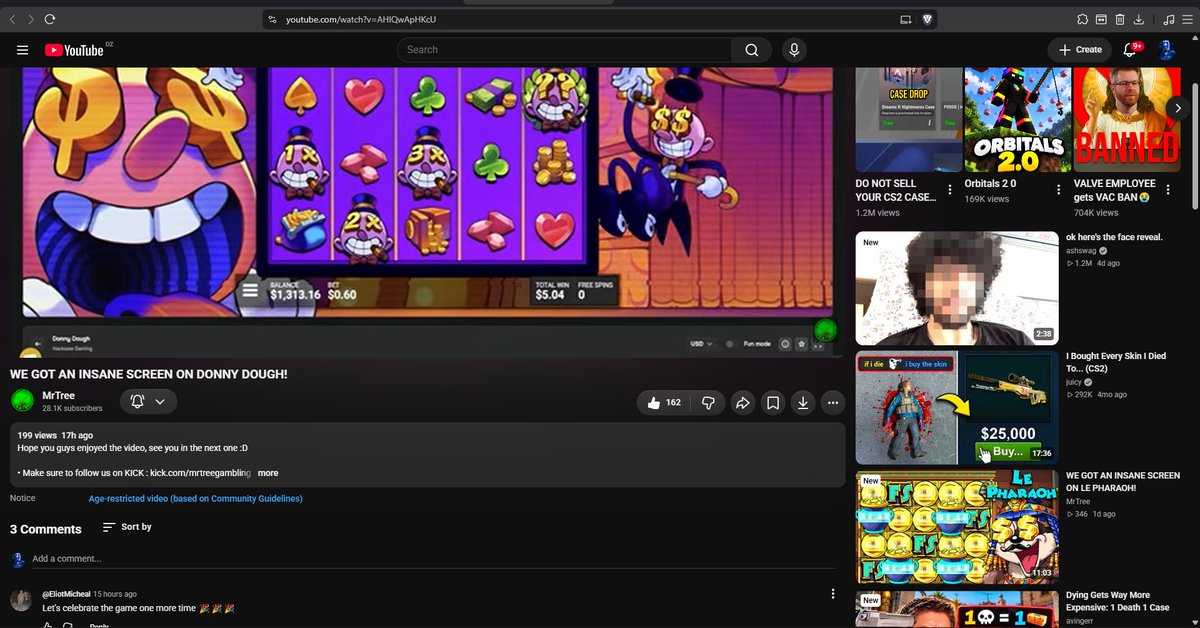Click the Add a comment field

(x=433, y=559)
